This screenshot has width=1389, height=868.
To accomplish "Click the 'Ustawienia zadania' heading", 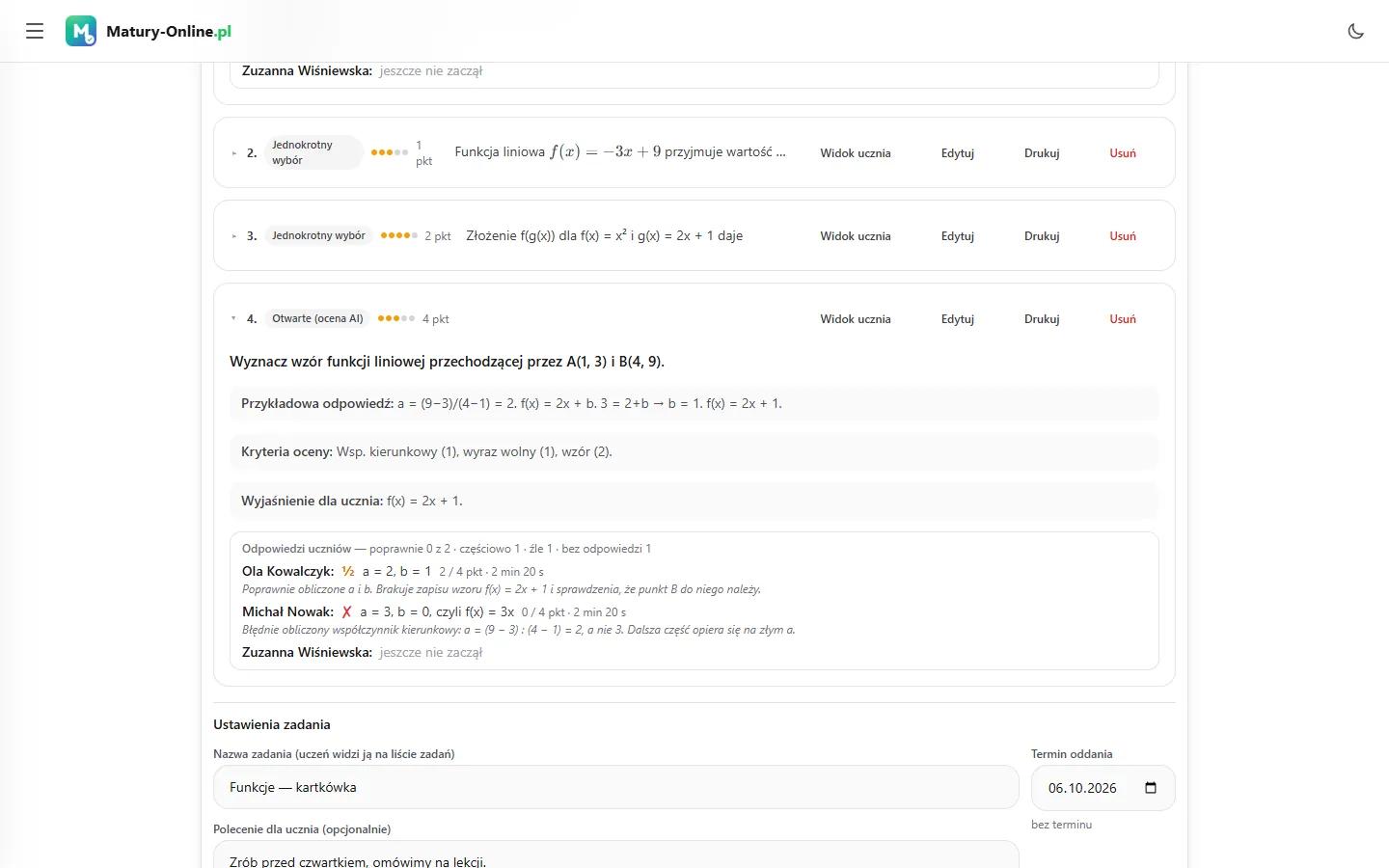I will (x=272, y=724).
